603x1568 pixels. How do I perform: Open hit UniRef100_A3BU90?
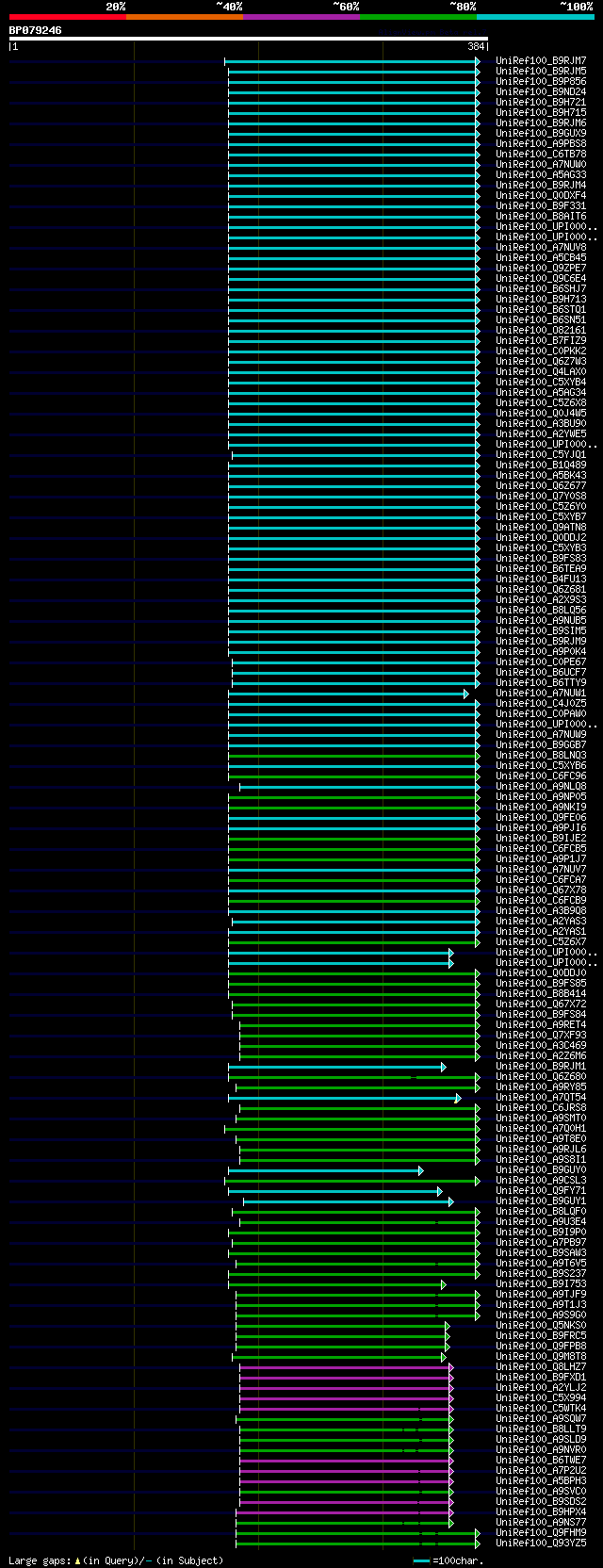click(541, 424)
